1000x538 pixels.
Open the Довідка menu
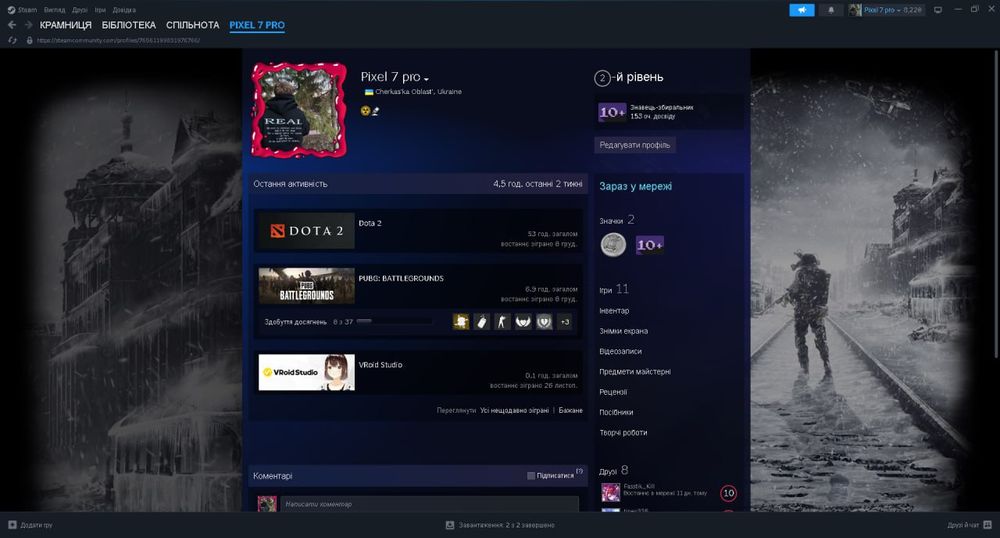click(x=124, y=10)
